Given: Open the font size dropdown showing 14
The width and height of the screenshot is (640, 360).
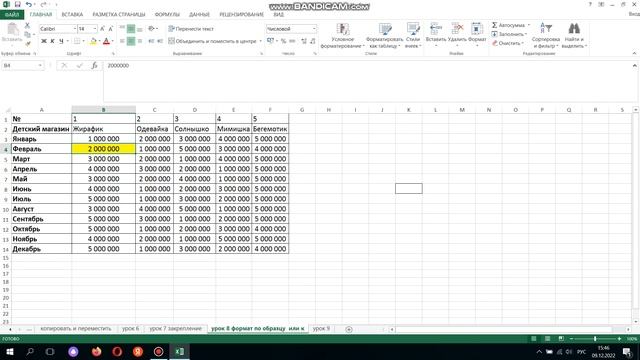Looking at the screenshot, I should [95, 29].
